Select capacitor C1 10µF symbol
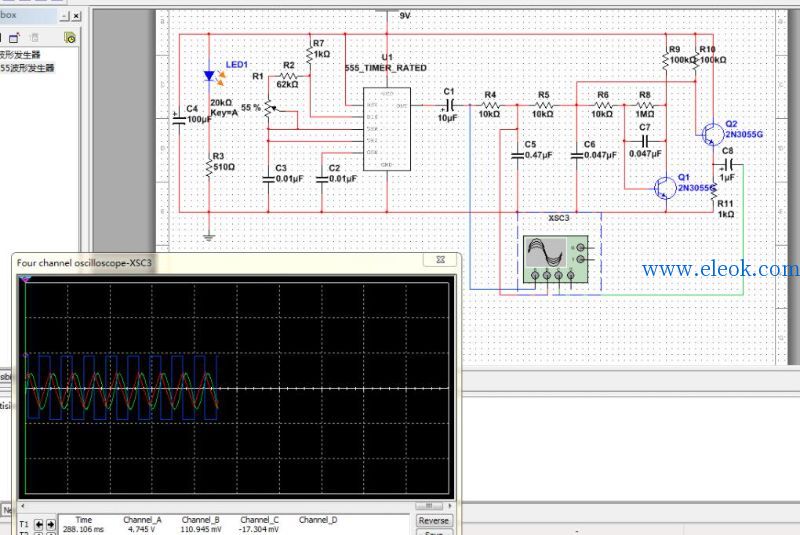 point(449,106)
